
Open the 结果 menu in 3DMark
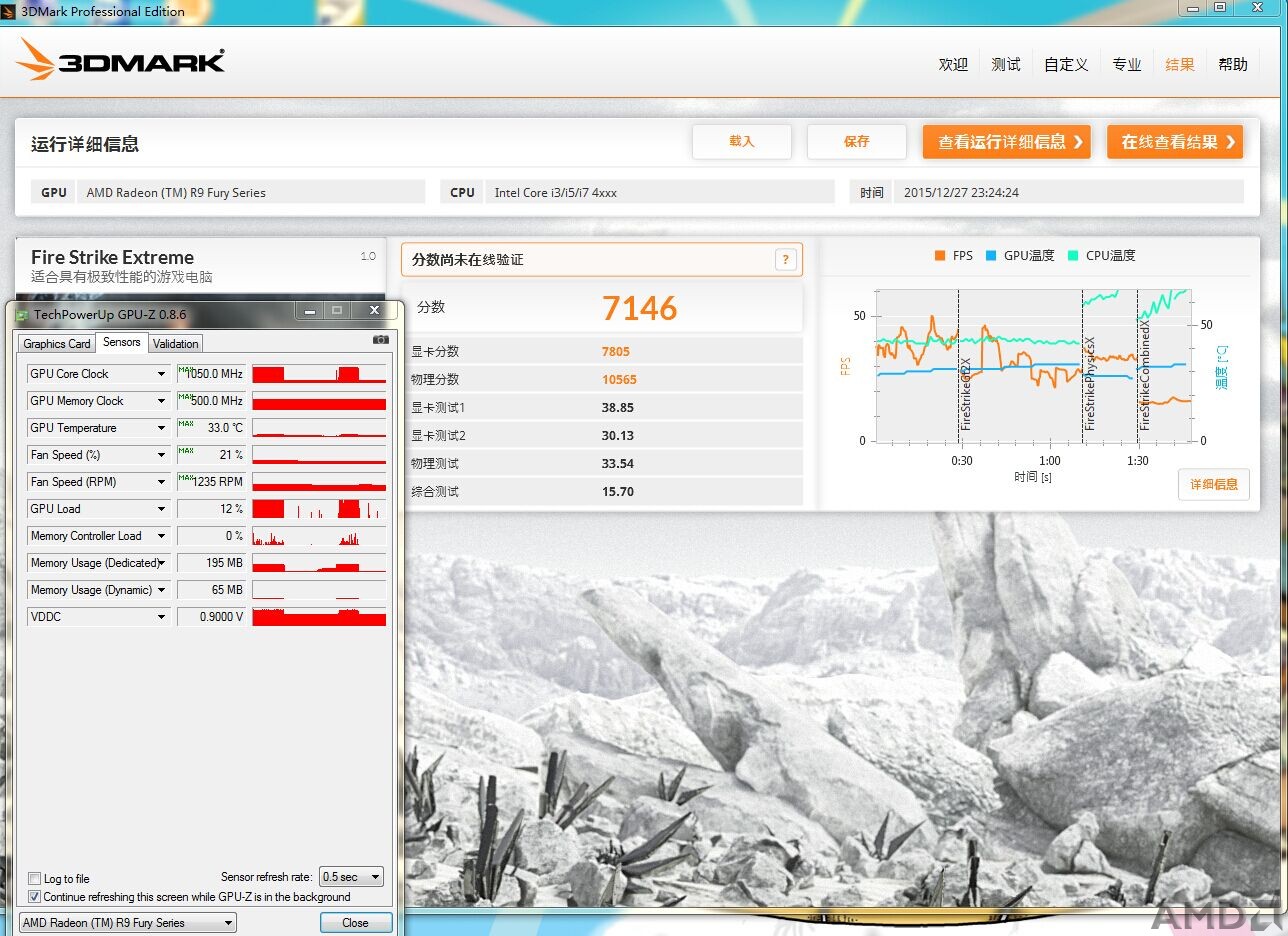point(1180,64)
